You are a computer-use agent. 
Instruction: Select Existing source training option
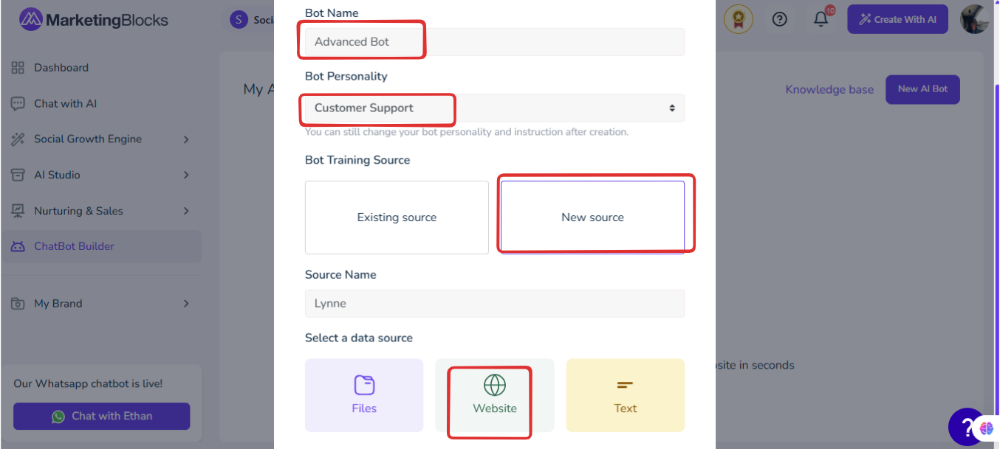[x=397, y=217]
